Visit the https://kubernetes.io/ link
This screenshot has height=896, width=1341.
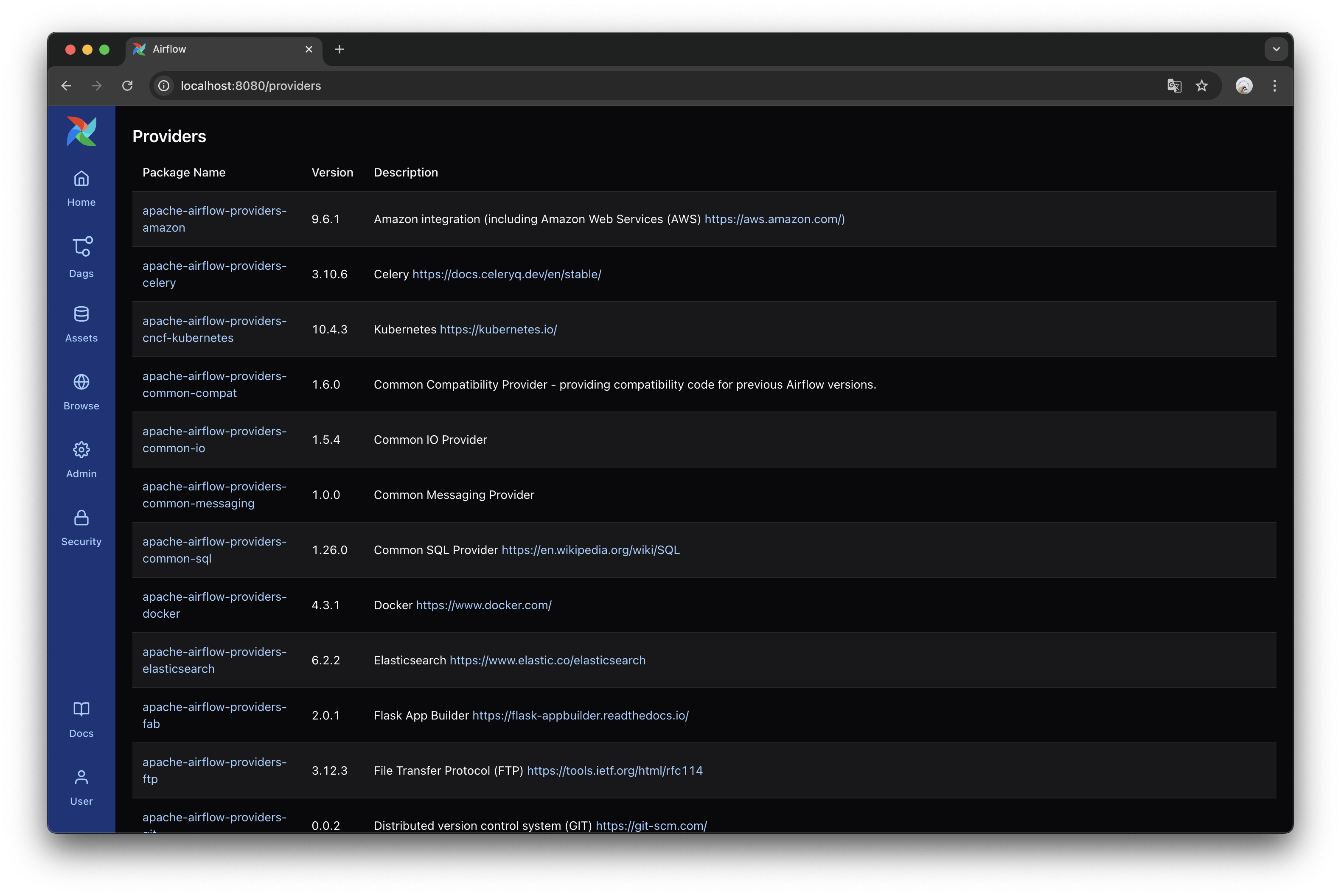[498, 329]
